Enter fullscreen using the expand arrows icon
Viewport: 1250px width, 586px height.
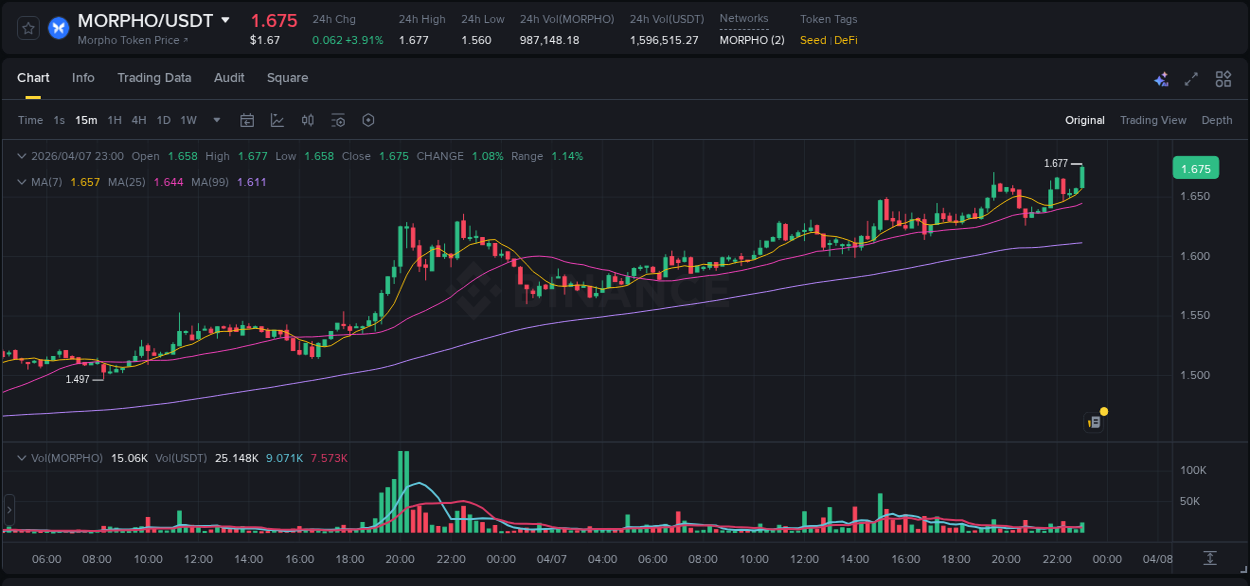click(x=1191, y=79)
